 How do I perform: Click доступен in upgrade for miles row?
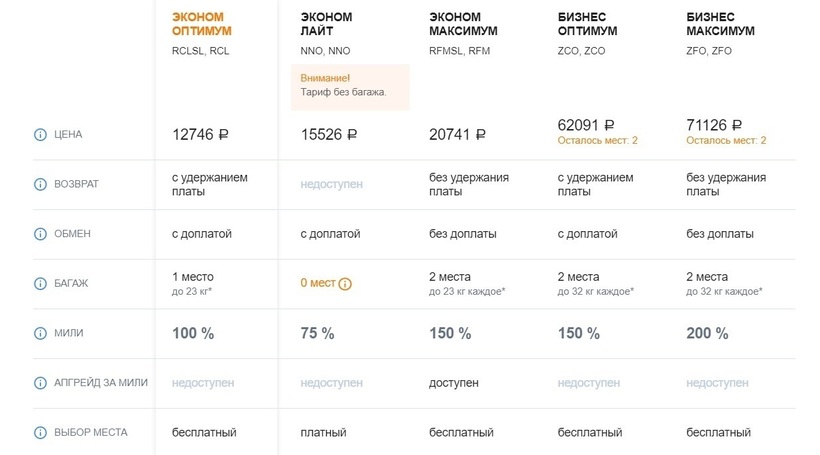(x=453, y=383)
